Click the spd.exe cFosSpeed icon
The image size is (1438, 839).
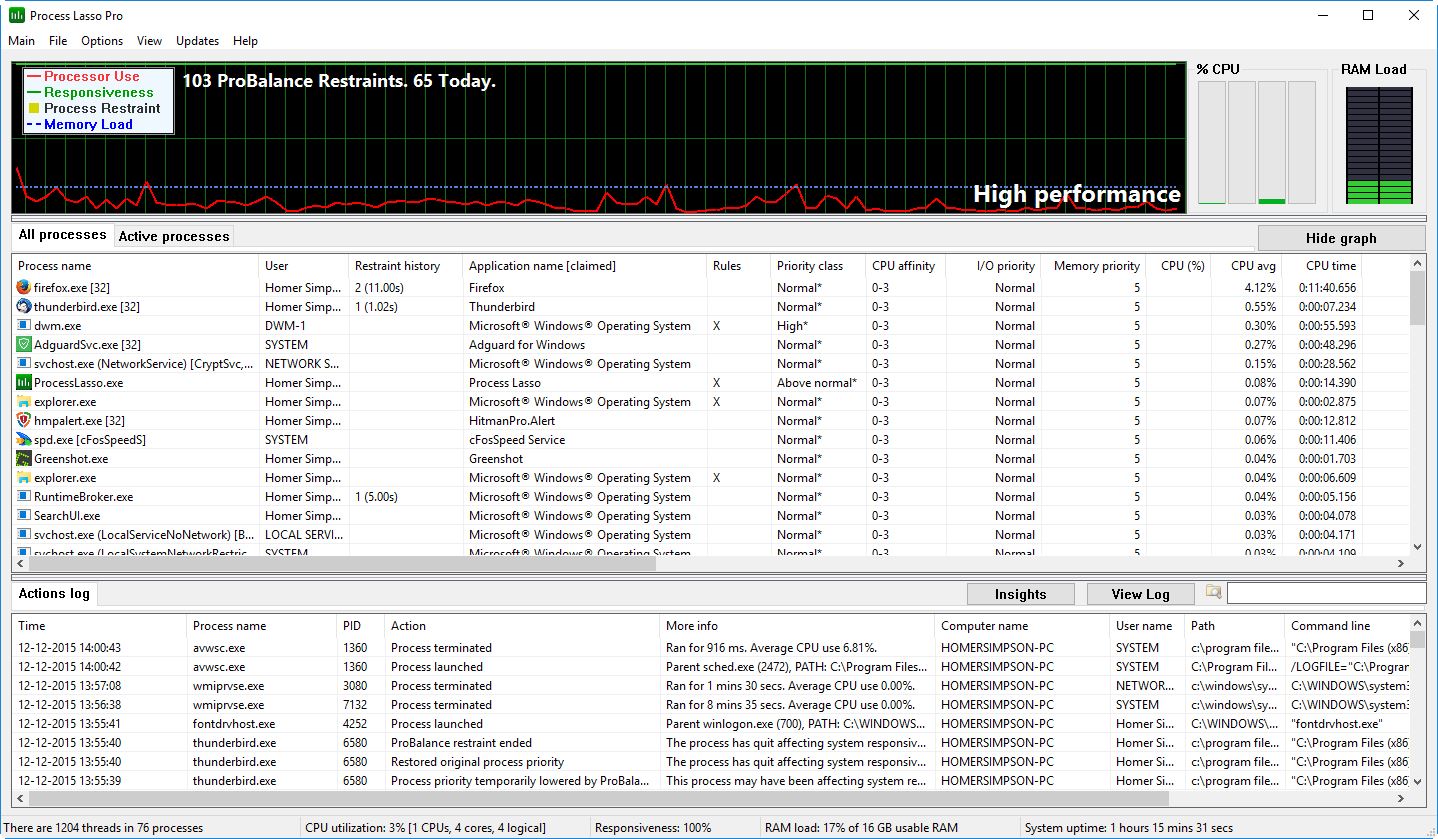click(24, 440)
